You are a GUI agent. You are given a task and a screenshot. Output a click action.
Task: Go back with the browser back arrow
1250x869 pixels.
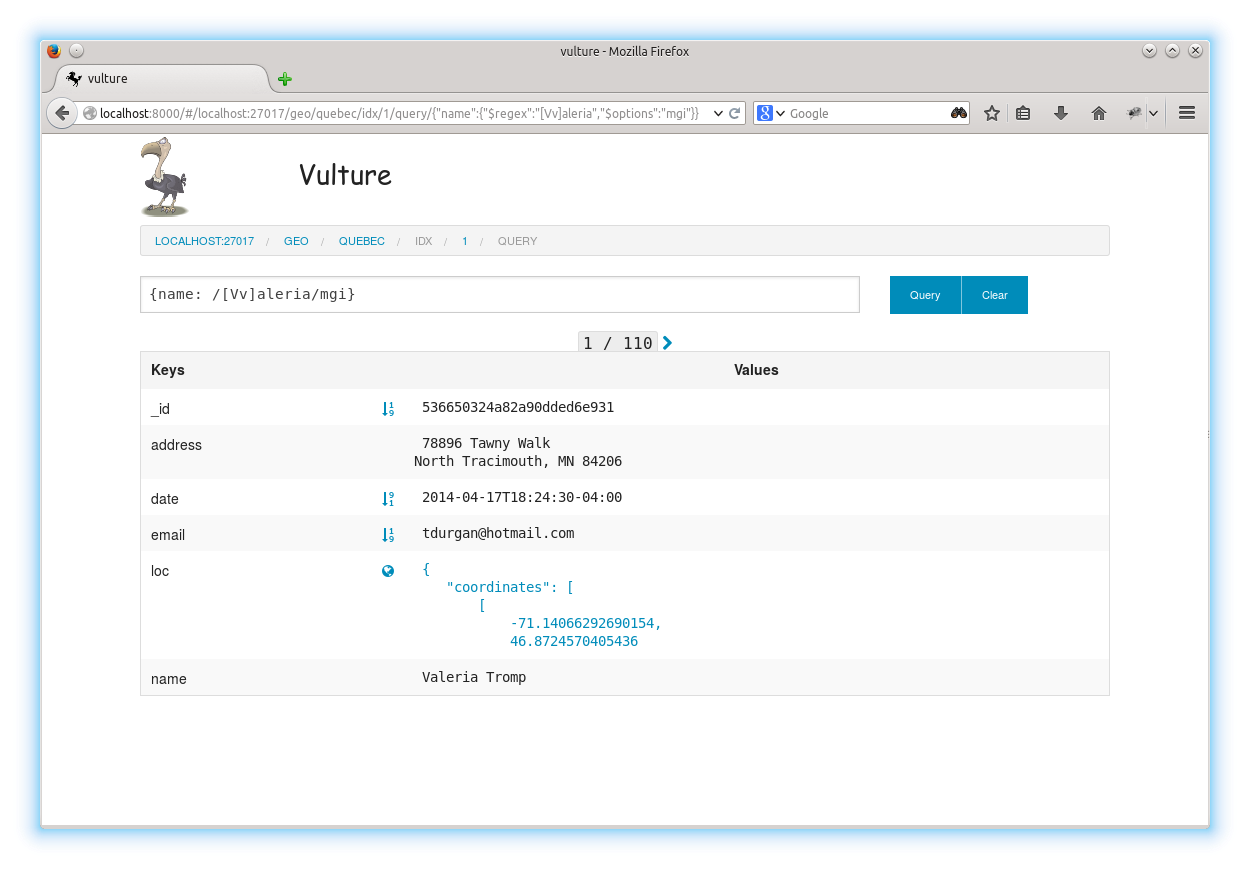coord(62,113)
